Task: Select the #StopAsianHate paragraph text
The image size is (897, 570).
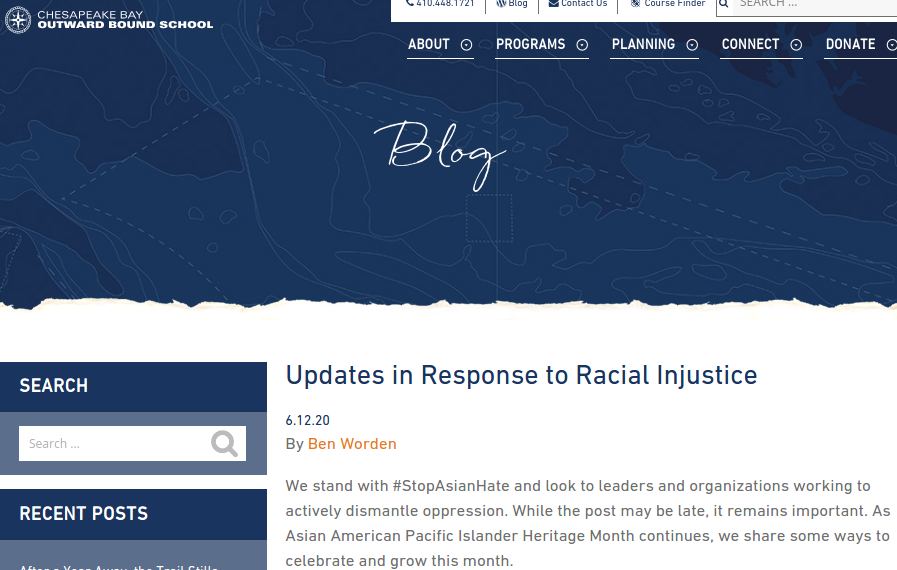Action: (588, 523)
